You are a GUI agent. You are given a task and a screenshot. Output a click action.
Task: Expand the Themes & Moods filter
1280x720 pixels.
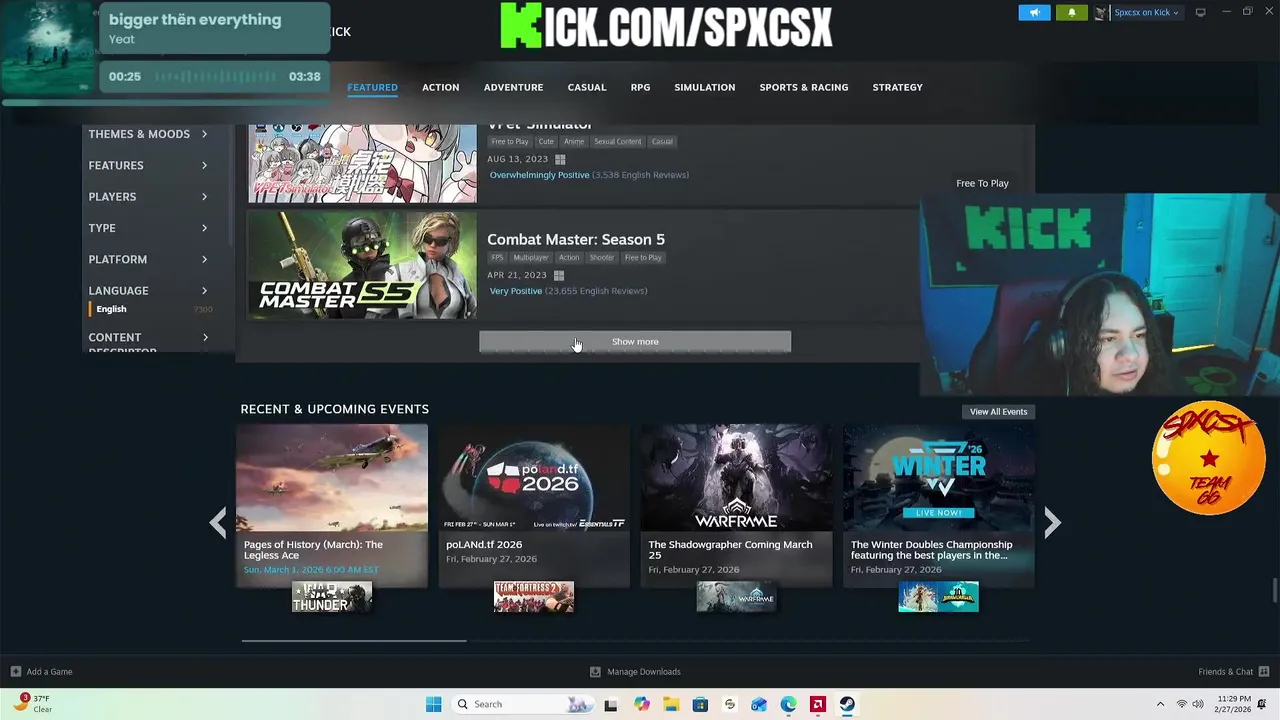coord(148,134)
